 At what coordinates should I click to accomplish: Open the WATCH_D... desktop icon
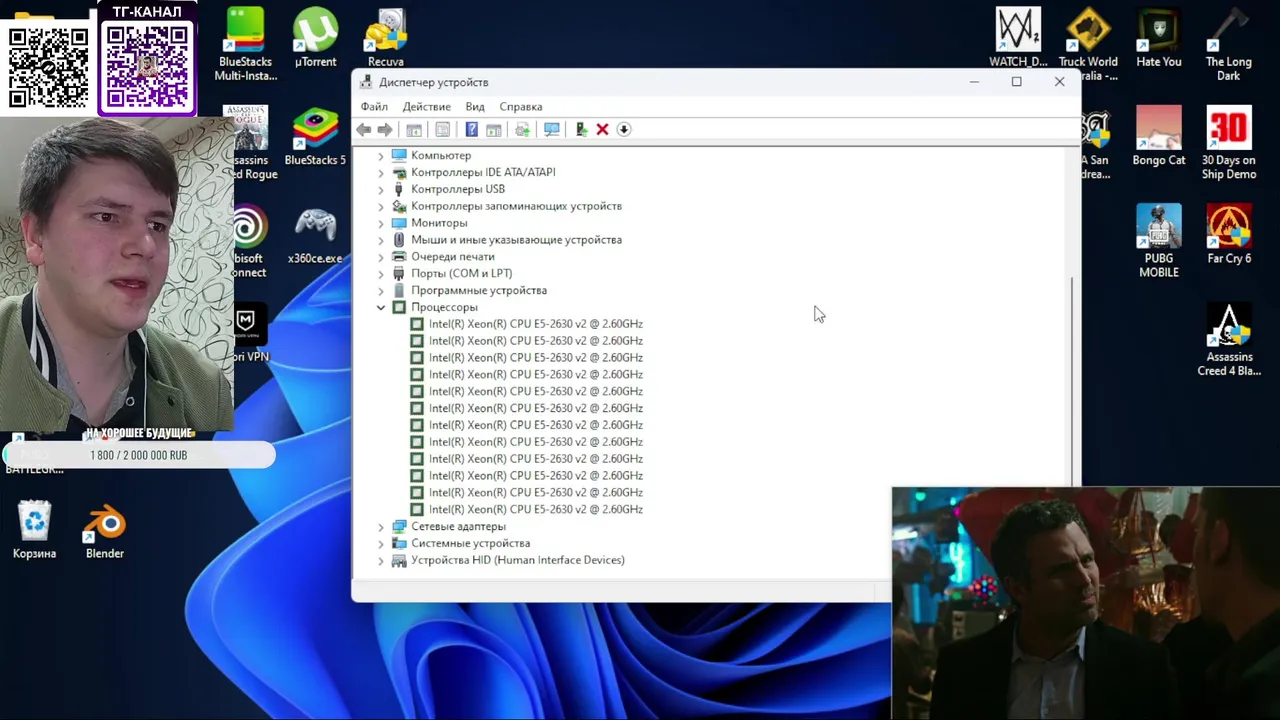1018,38
